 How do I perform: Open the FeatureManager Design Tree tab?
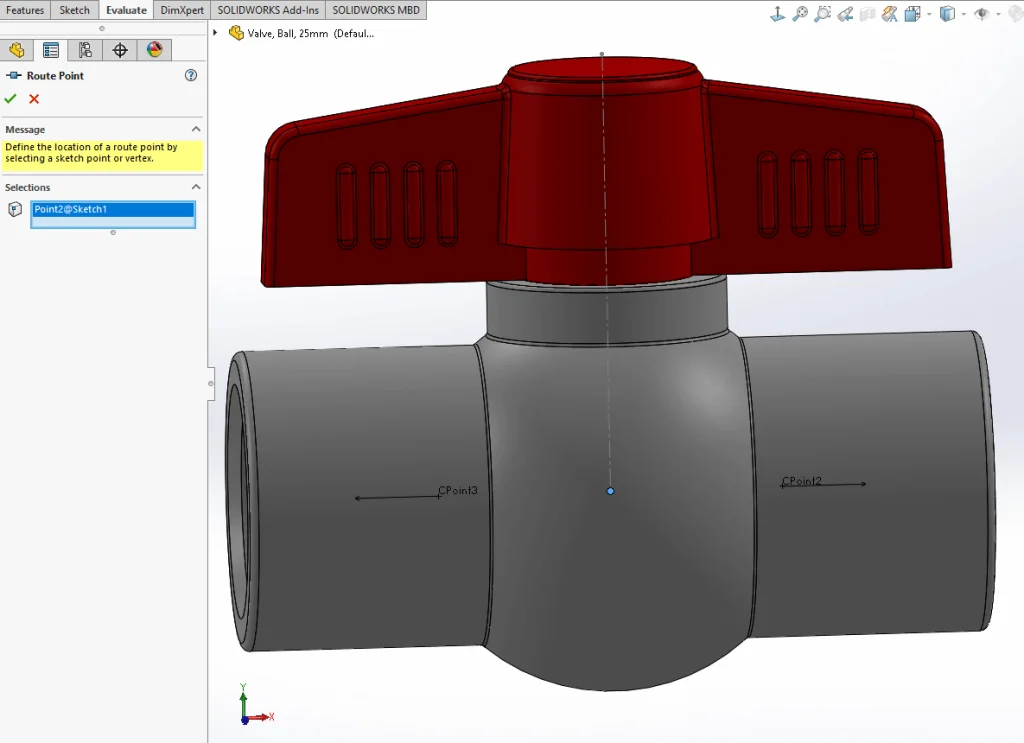17,50
